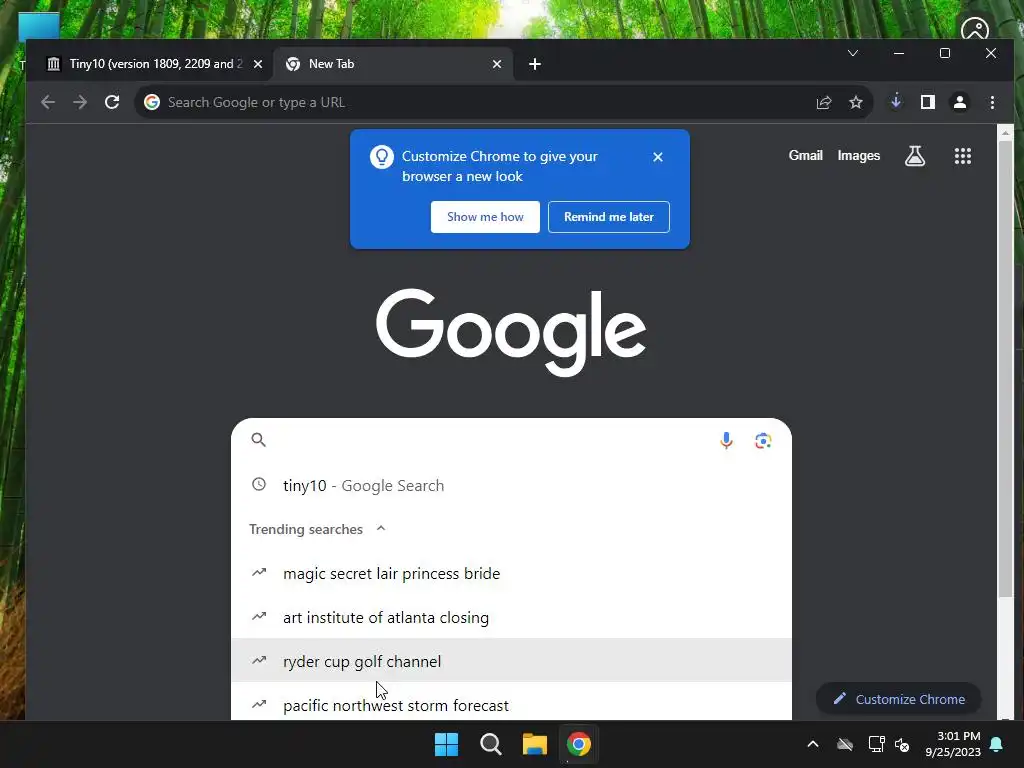Viewport: 1024px width, 768px height.
Task: Click the page vertical scrollbar thumb
Action: (x=1005, y=370)
